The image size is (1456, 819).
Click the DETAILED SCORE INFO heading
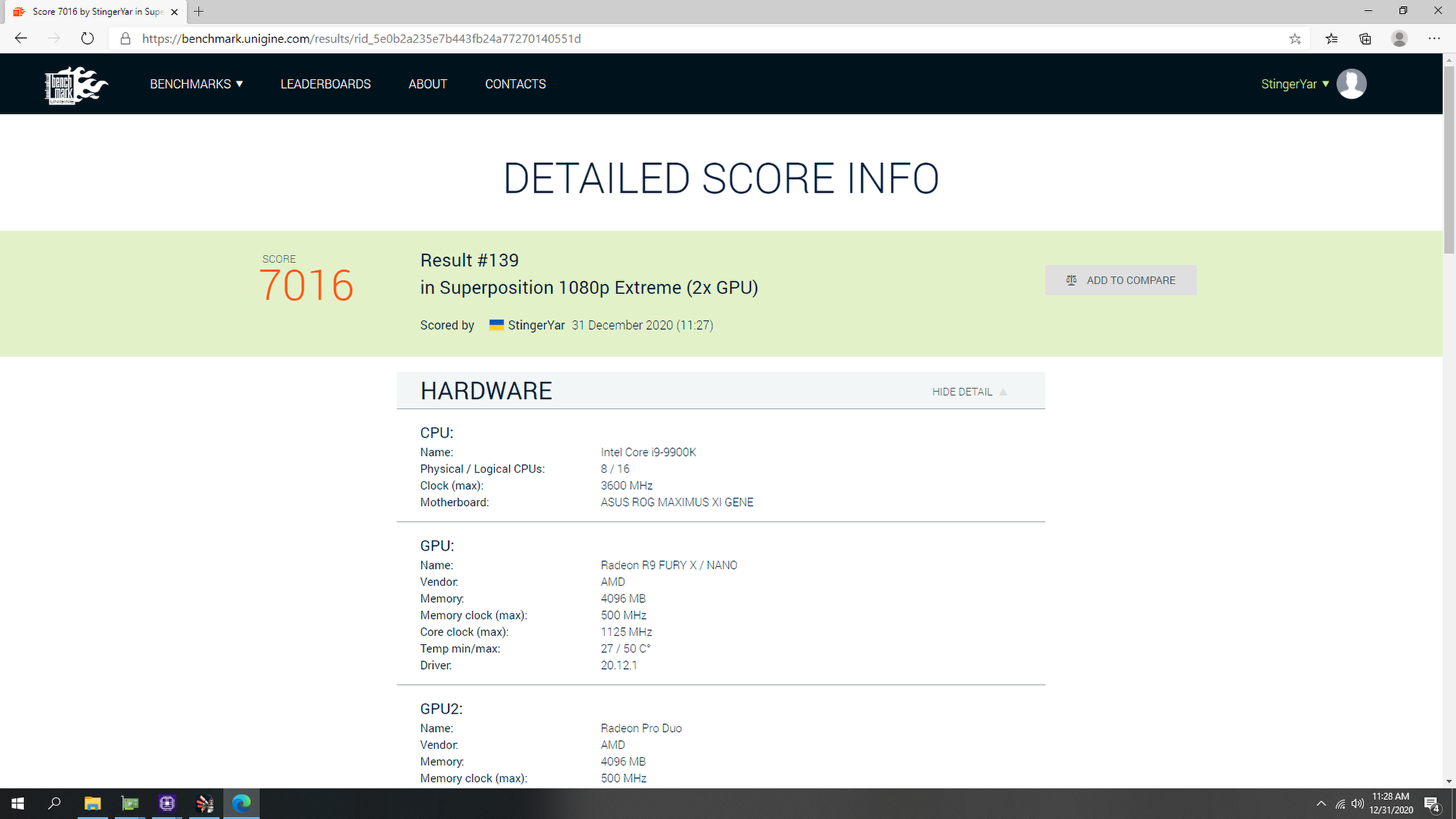point(721,179)
